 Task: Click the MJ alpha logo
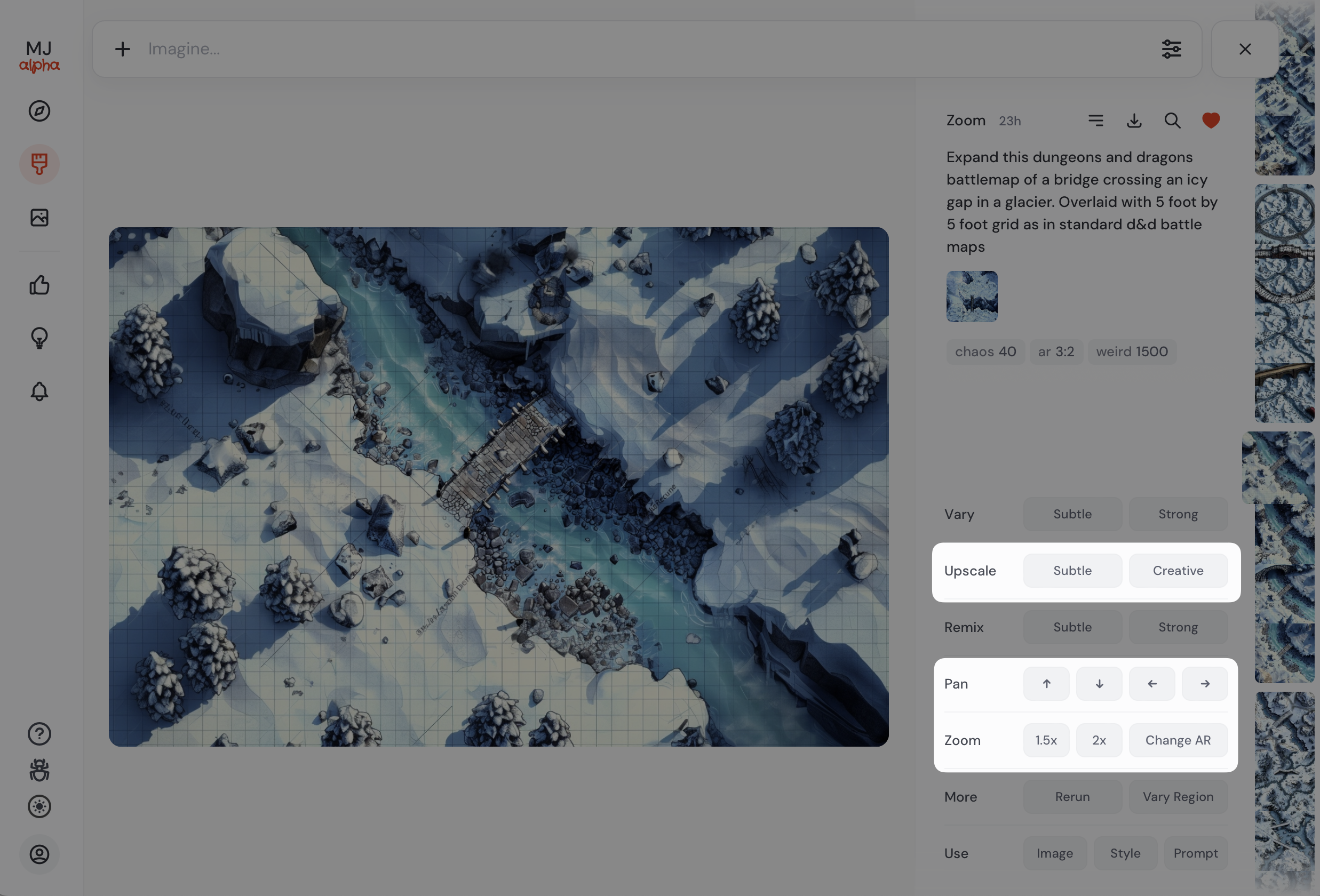[39, 57]
